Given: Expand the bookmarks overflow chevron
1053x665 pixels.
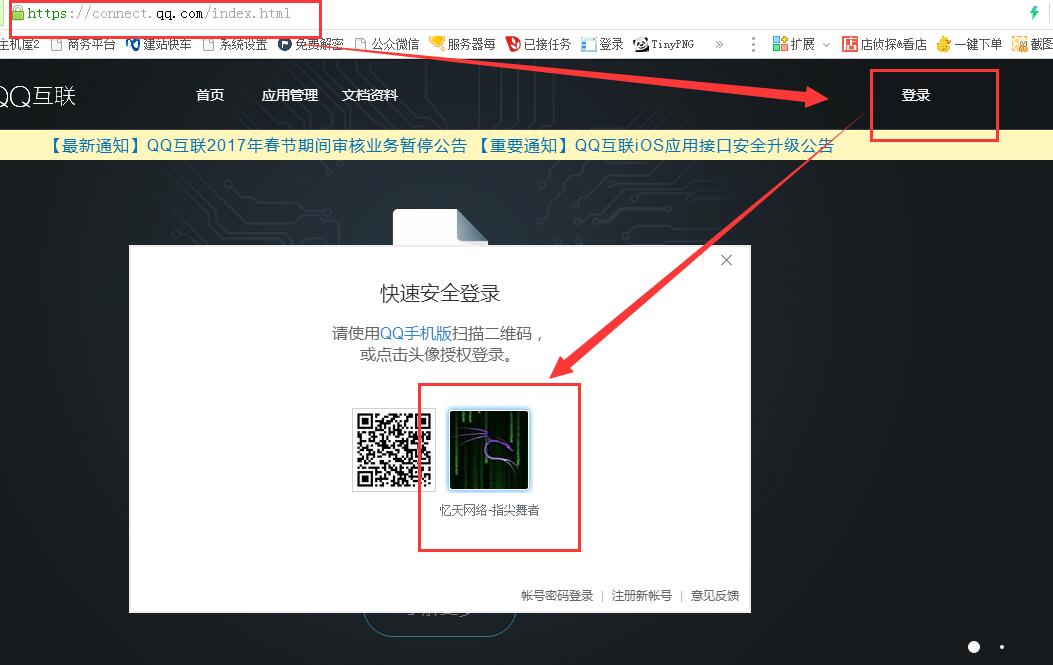Looking at the screenshot, I should tap(719, 44).
